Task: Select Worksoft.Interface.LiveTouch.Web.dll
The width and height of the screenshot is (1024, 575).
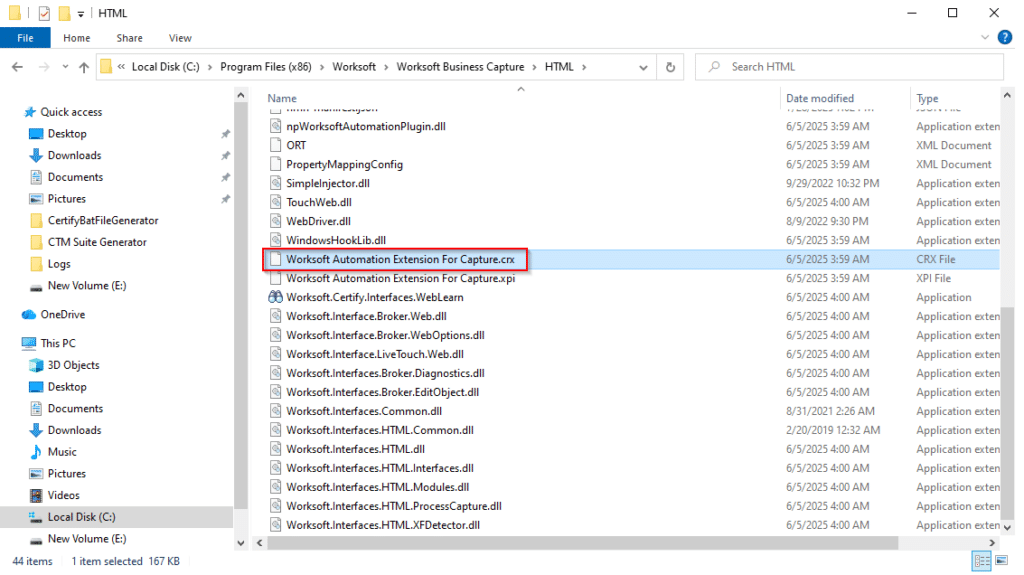Action: tap(375, 354)
